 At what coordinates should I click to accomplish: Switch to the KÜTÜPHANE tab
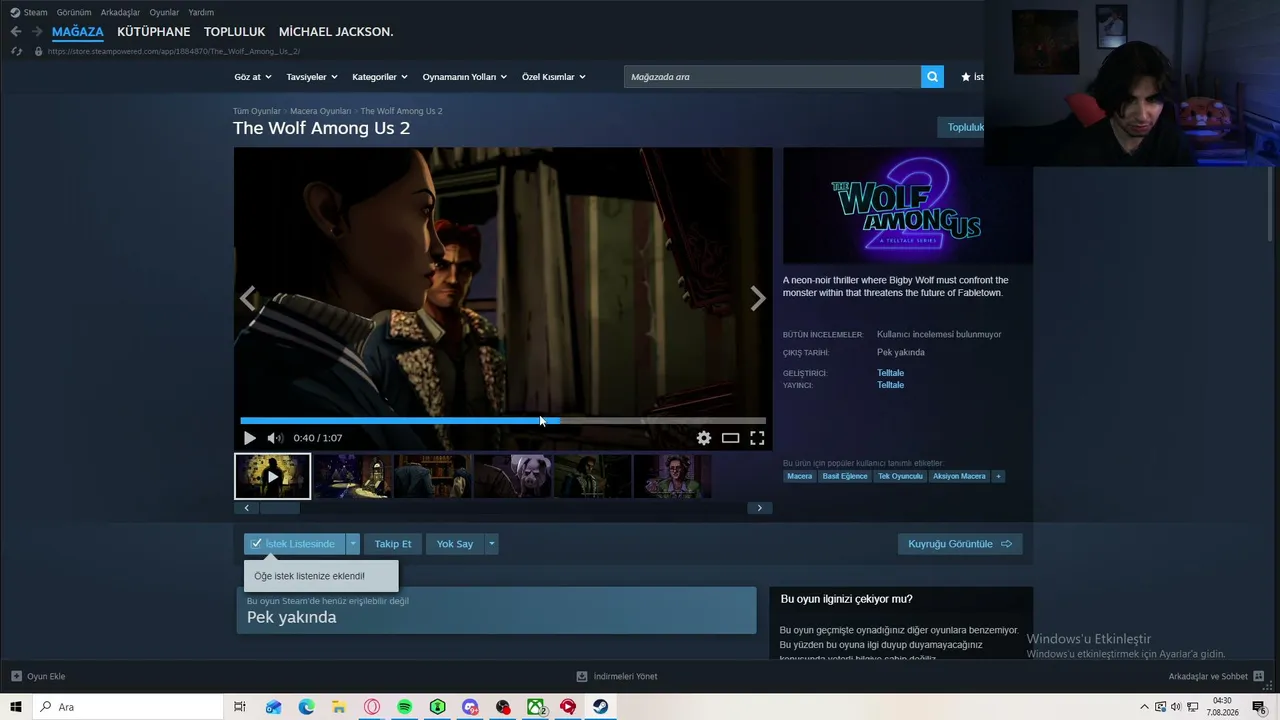point(153,32)
